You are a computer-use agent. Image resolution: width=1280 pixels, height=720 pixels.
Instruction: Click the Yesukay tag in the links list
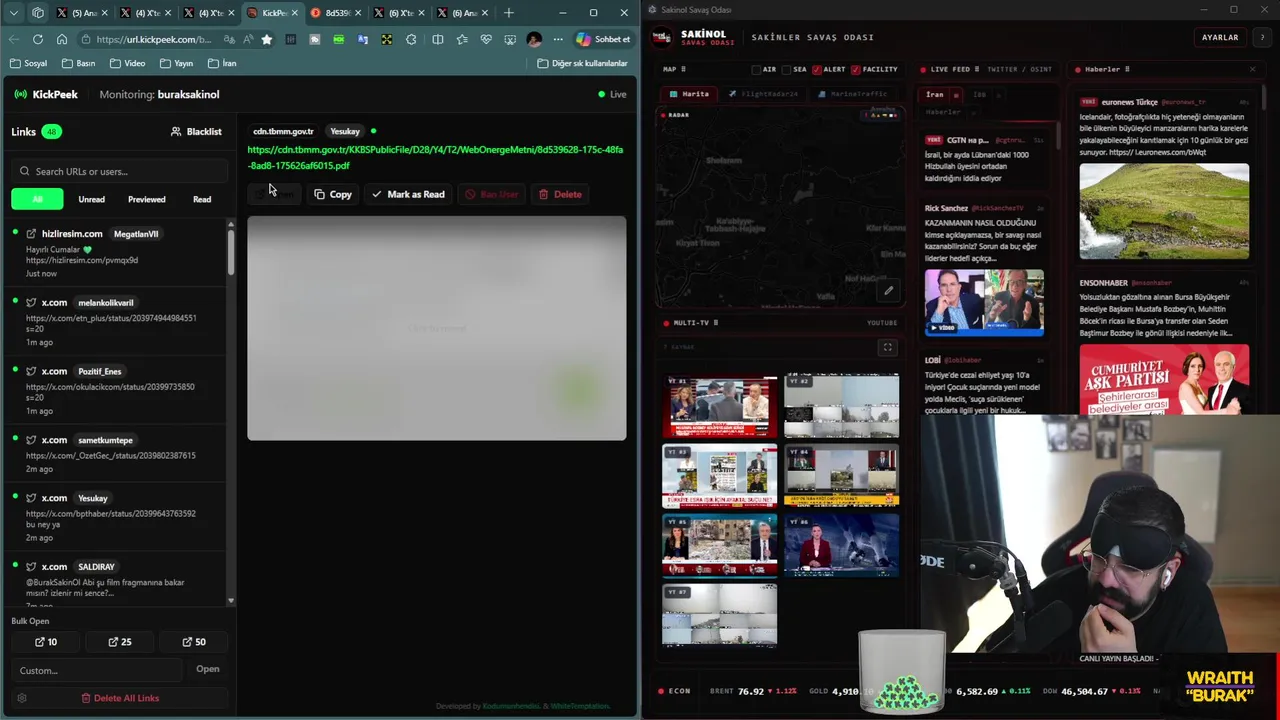pyautogui.click(x=93, y=498)
